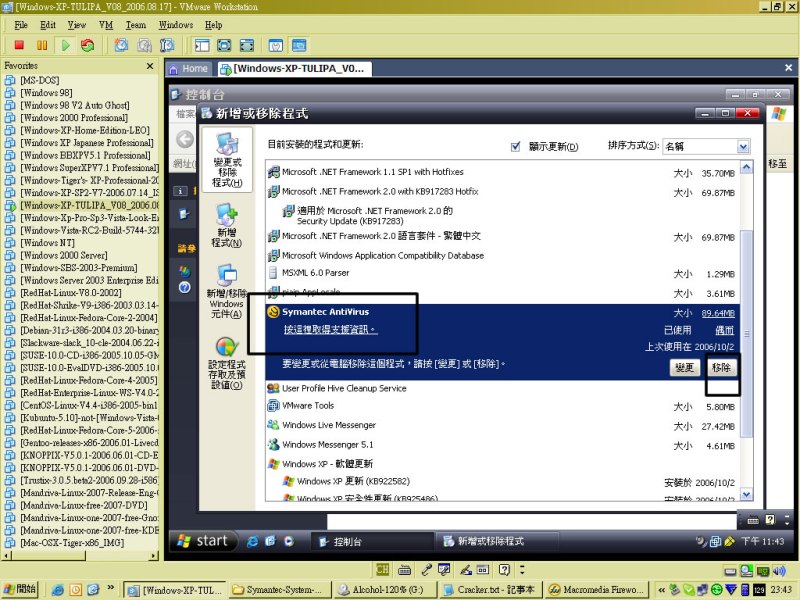Screen dimensions: 800x600
Task: Click the Favorites list scroll right arrow
Action: coord(154,556)
